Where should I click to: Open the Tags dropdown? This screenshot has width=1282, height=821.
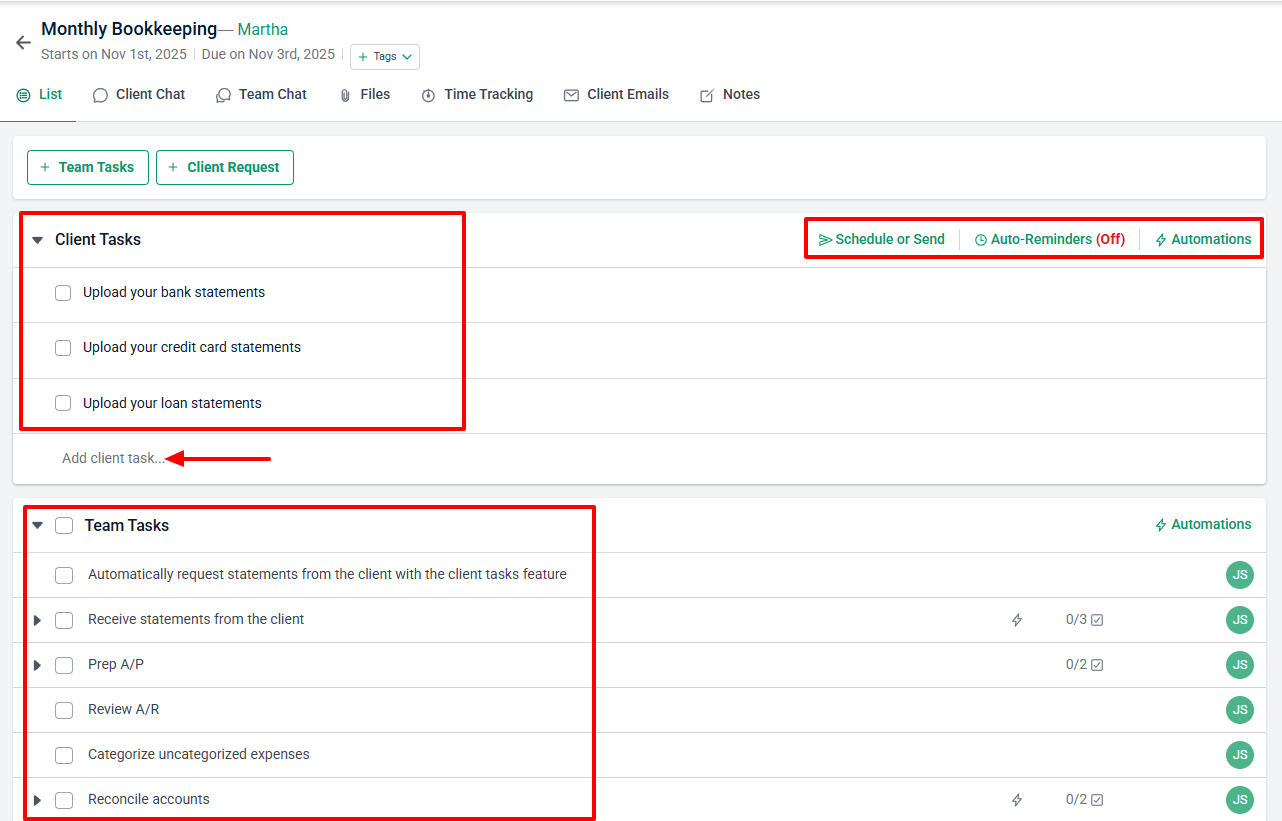point(384,57)
